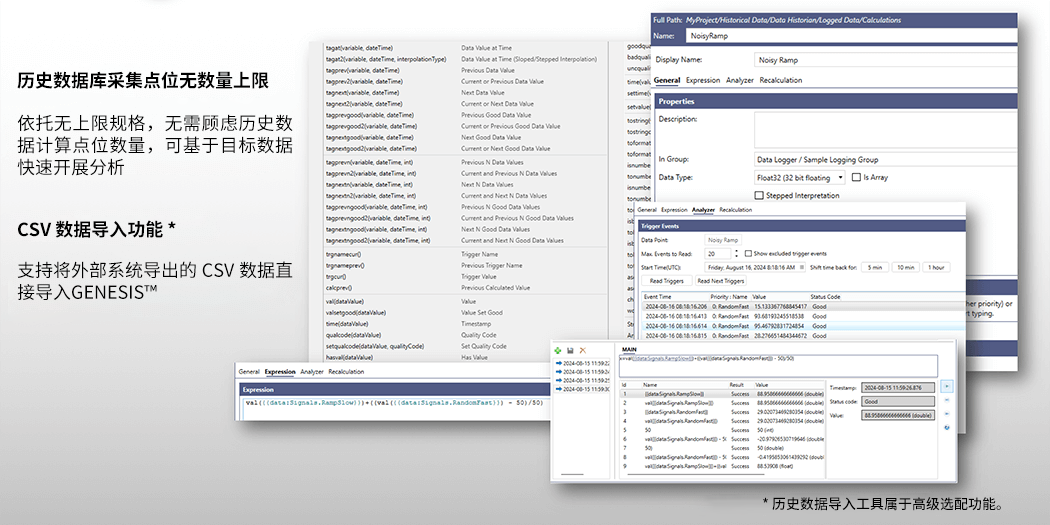Enable the Stepped Interpretation checkbox

(x=759, y=196)
